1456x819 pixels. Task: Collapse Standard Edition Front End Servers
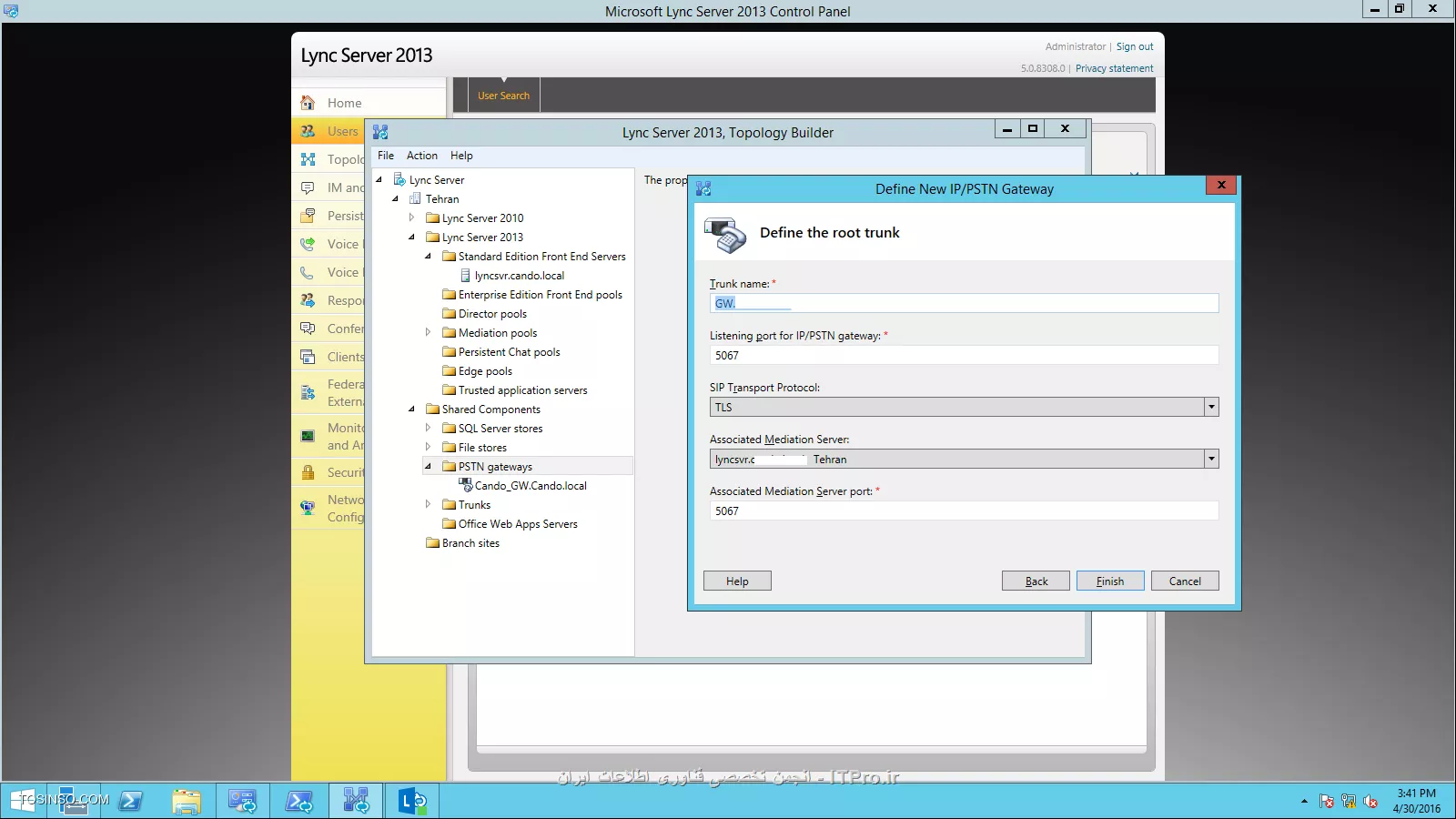pos(429,256)
